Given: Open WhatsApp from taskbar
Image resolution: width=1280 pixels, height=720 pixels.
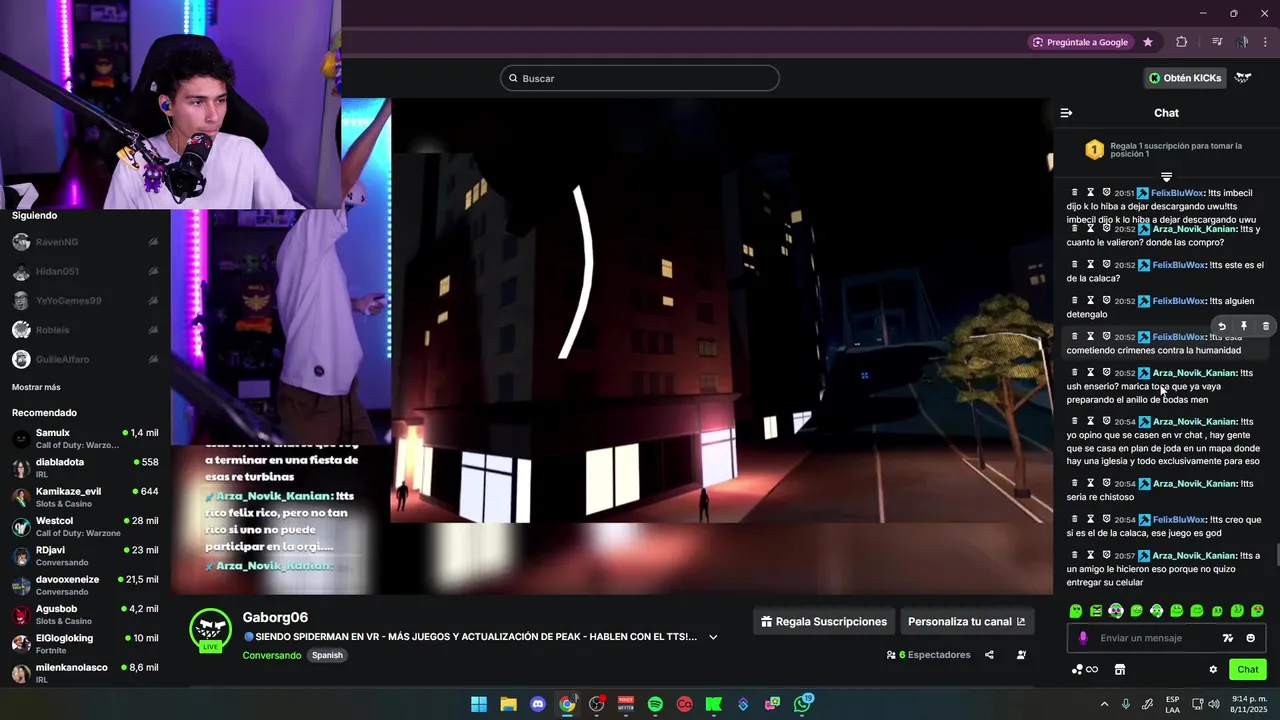Looking at the screenshot, I should coord(802,704).
